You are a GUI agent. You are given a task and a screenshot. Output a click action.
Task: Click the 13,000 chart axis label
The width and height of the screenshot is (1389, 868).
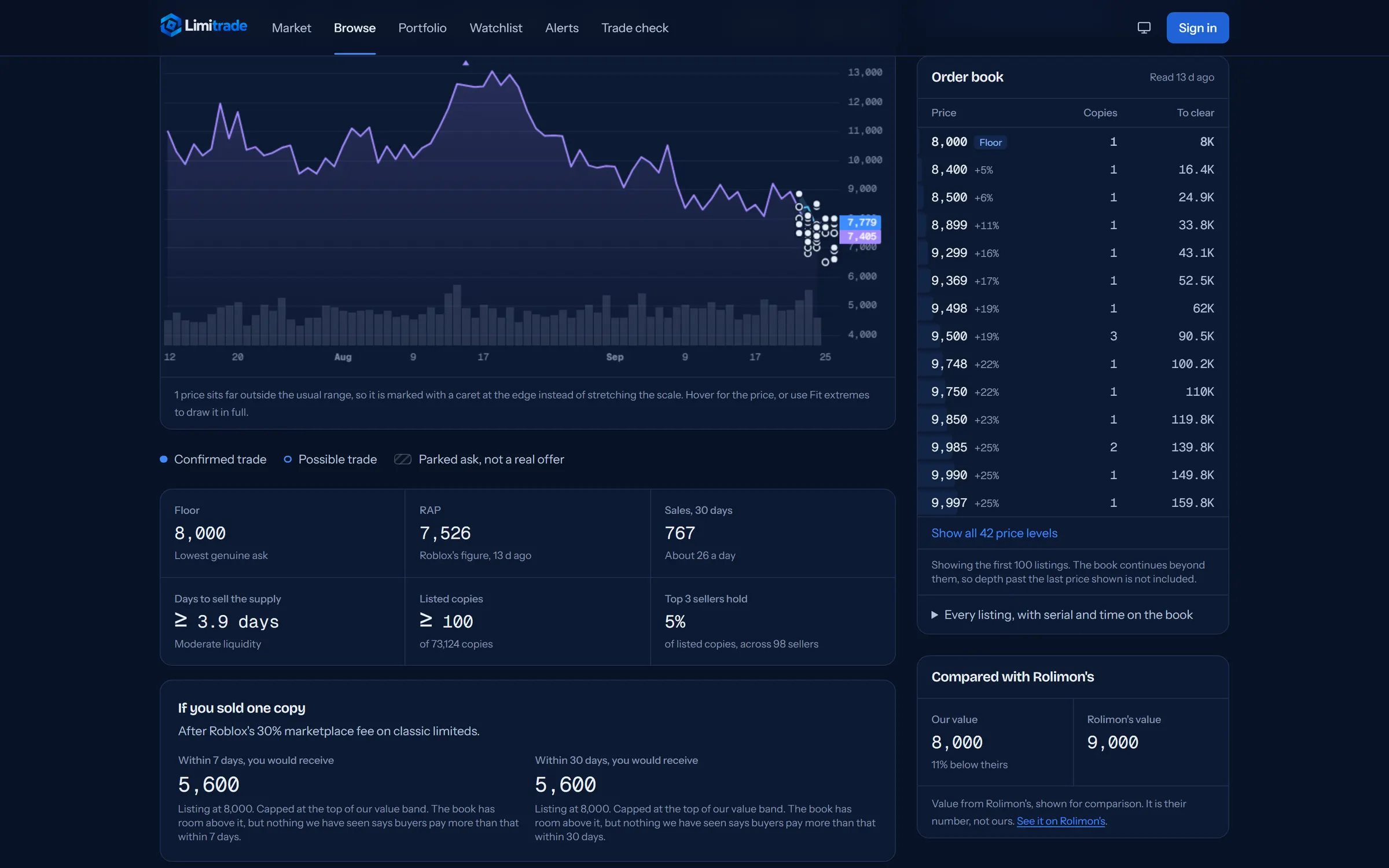click(x=865, y=72)
